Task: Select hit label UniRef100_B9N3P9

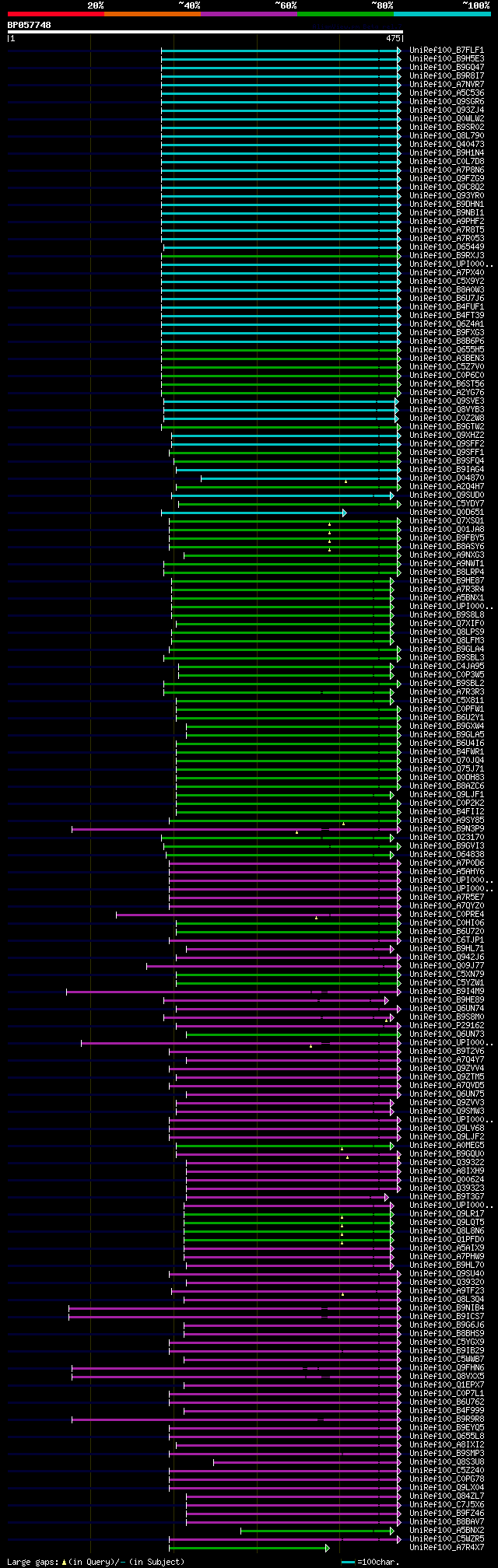Action: 447,828
